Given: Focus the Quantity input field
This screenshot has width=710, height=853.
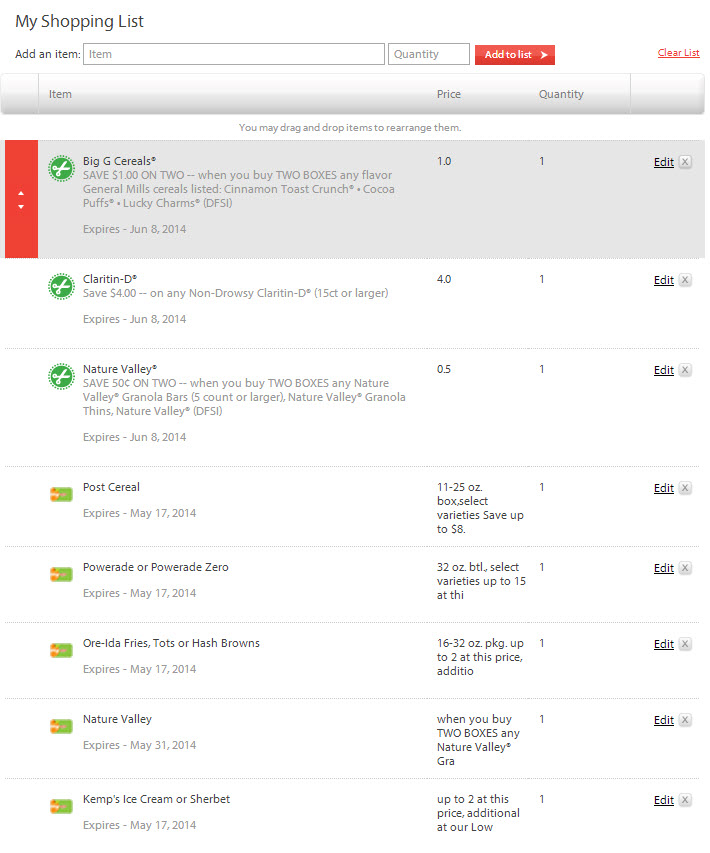Looking at the screenshot, I should point(429,54).
